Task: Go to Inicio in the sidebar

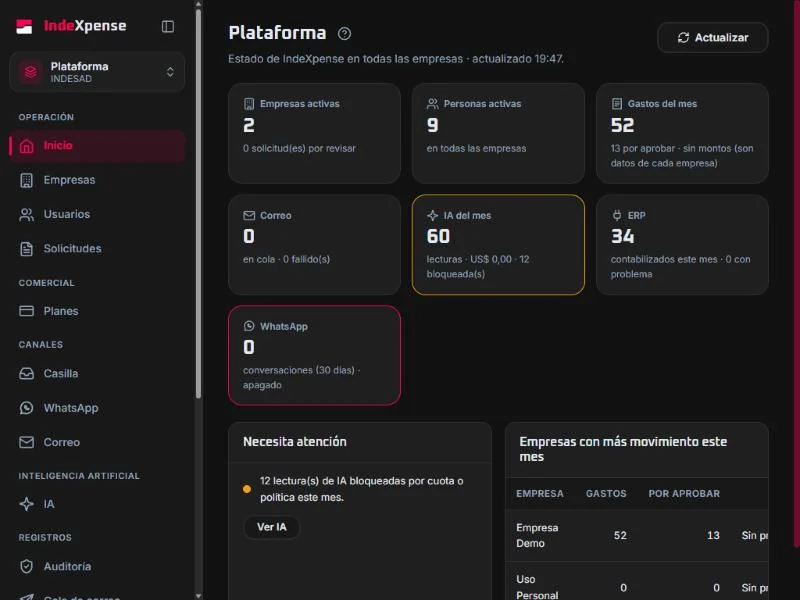Action: coord(97,146)
